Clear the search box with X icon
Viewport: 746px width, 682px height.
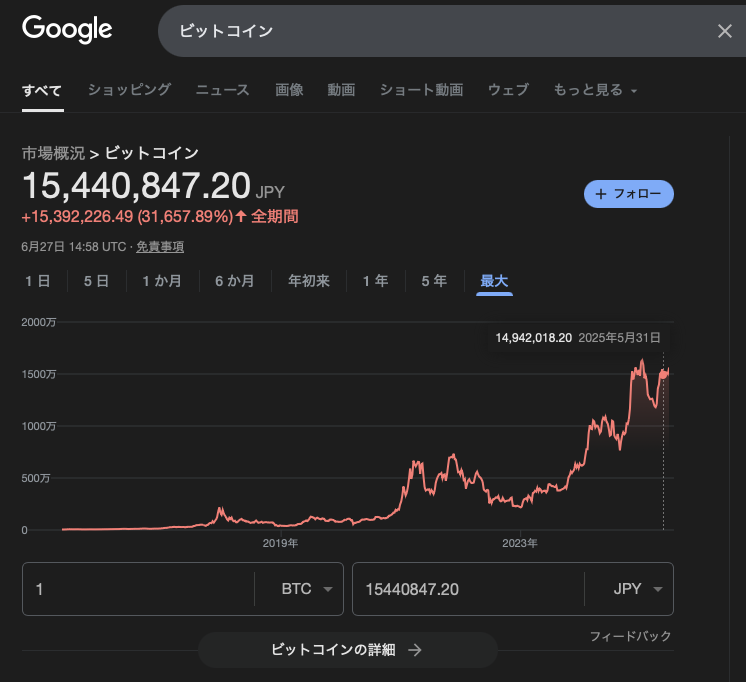[725, 31]
